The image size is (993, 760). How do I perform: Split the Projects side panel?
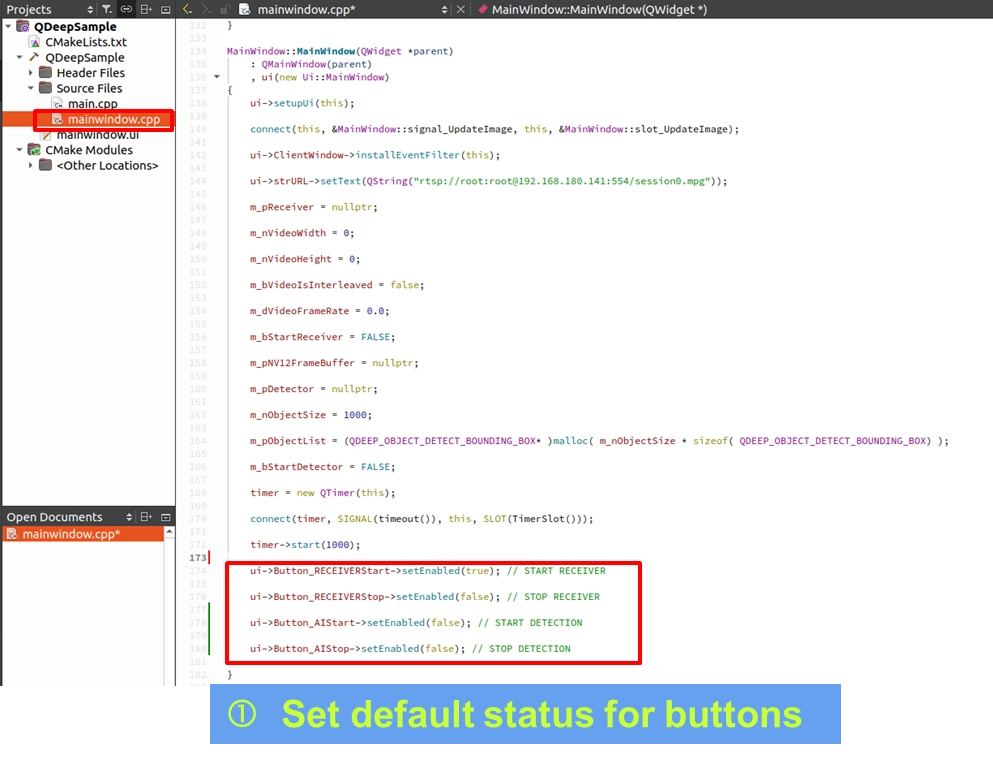pos(146,10)
